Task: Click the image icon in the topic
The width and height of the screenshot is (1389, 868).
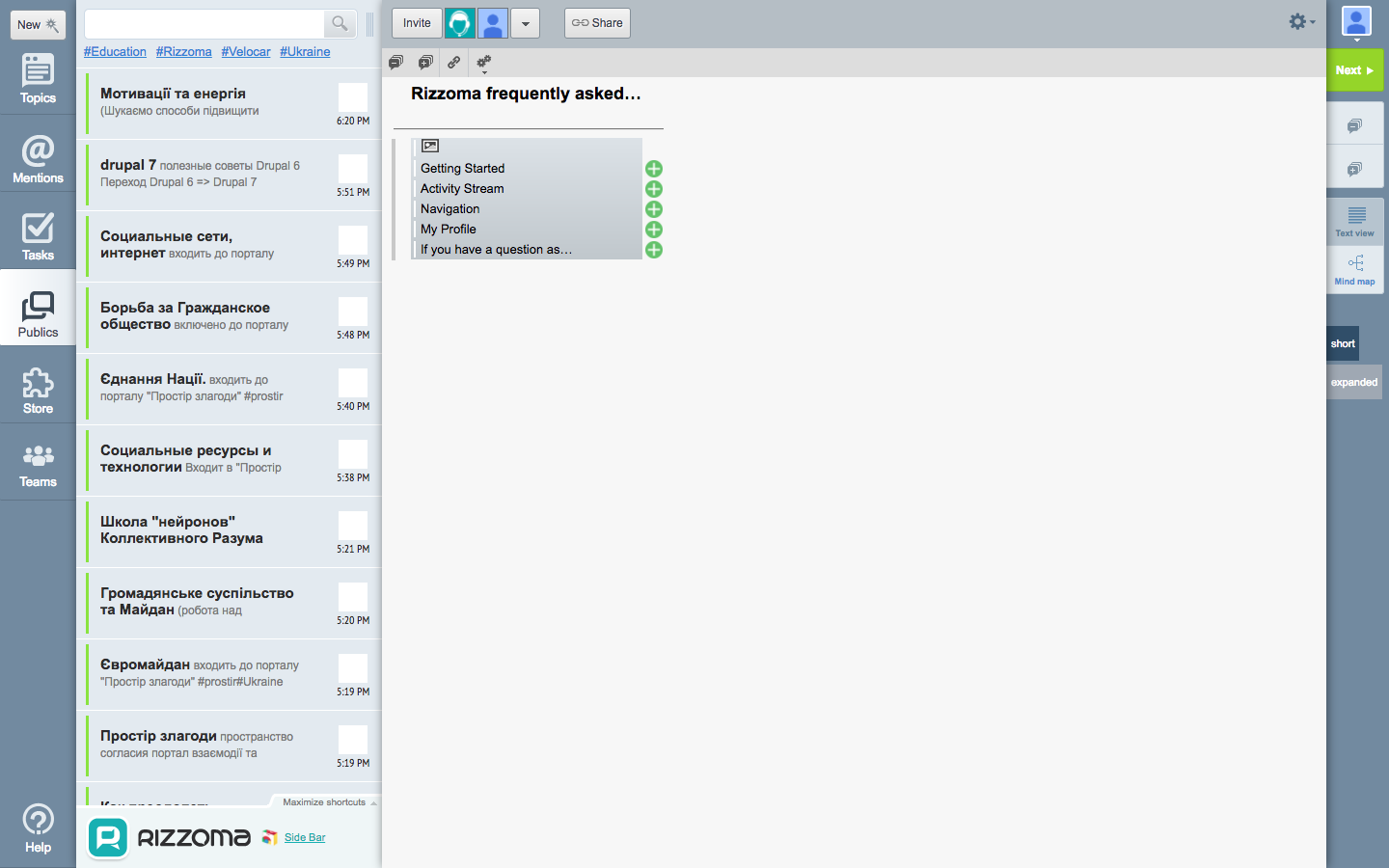Action: (430, 146)
